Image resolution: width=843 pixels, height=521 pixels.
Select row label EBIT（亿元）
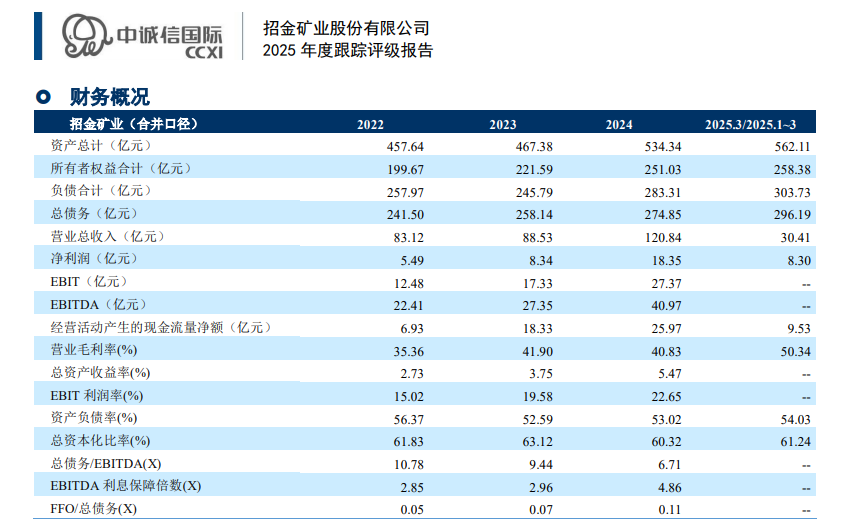pyautogui.click(x=89, y=282)
